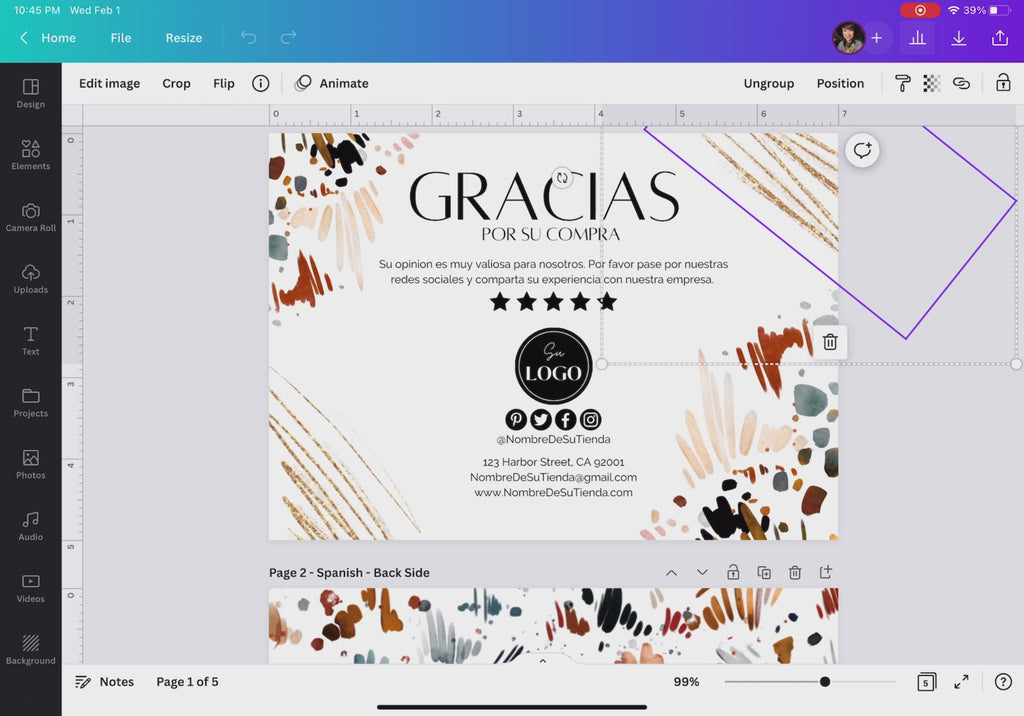Open the Background panel
This screenshot has height=716, width=1024.
pyautogui.click(x=31, y=650)
